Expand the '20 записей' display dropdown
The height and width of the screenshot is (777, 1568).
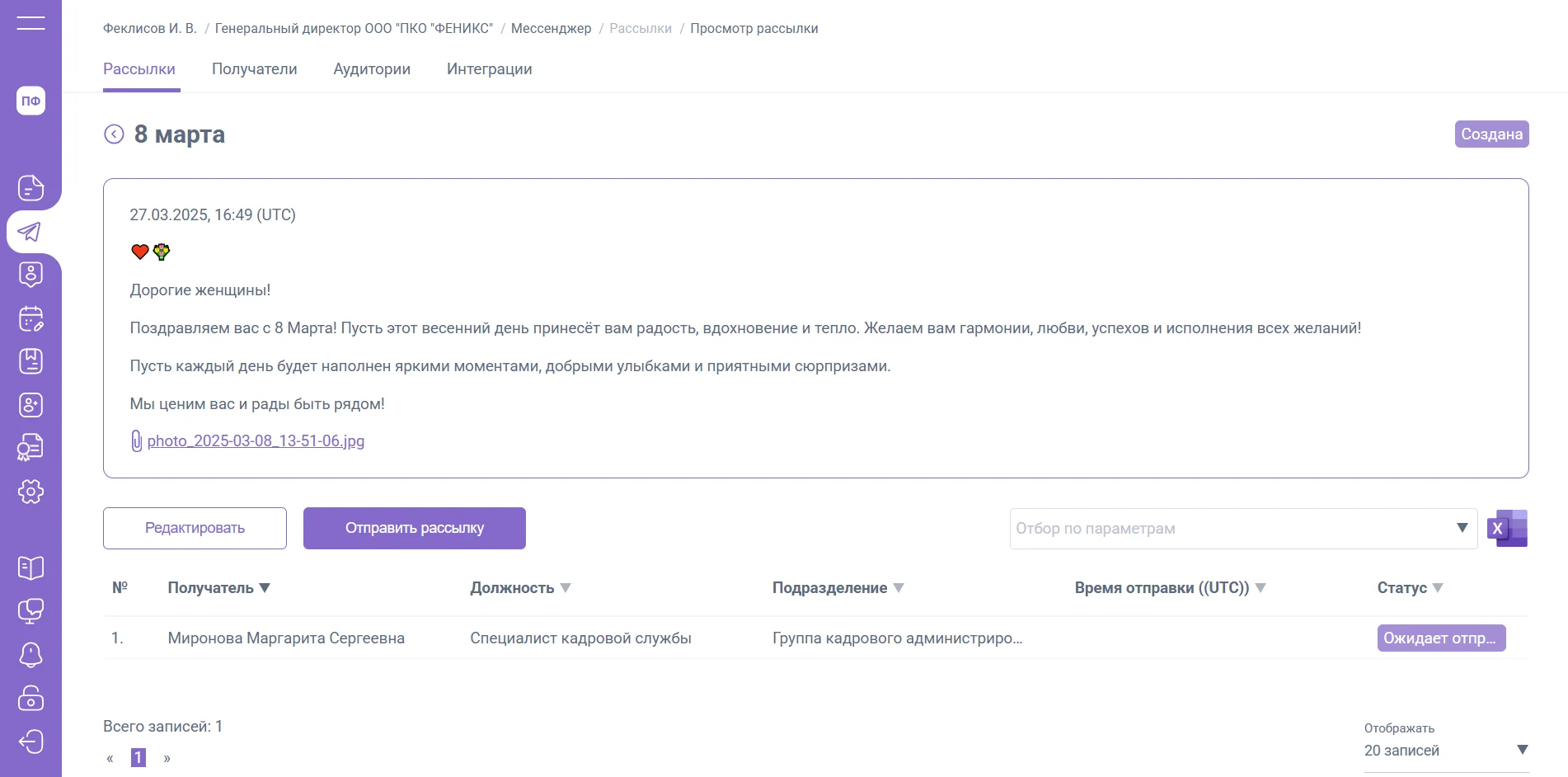coord(1445,751)
